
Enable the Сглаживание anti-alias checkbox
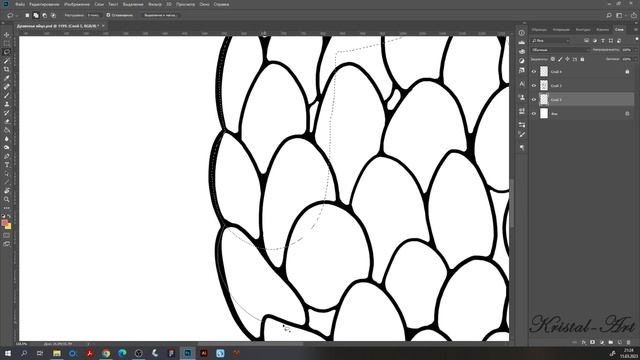(108, 15)
